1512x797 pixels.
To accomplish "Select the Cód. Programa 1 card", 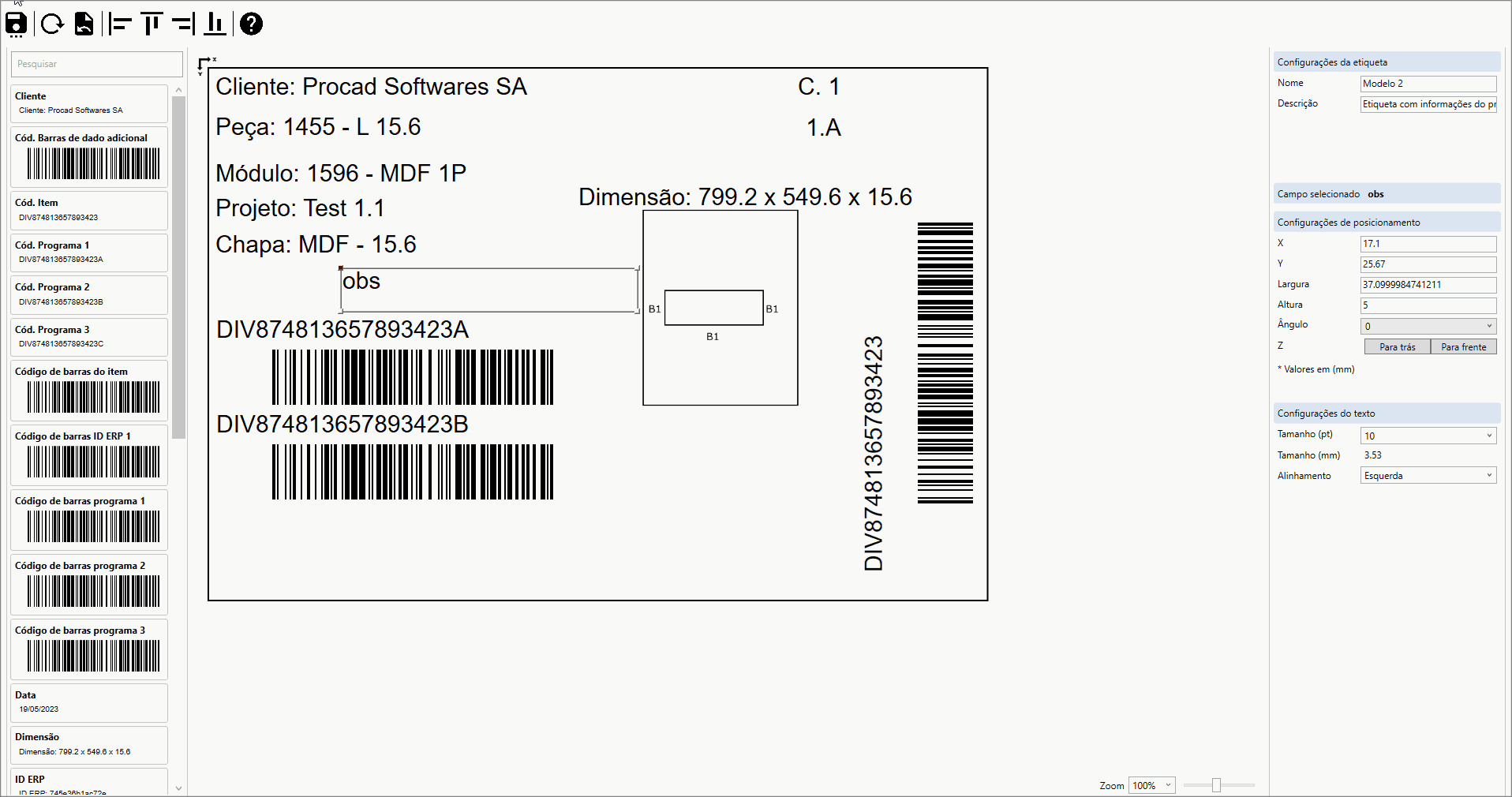I will click(89, 253).
